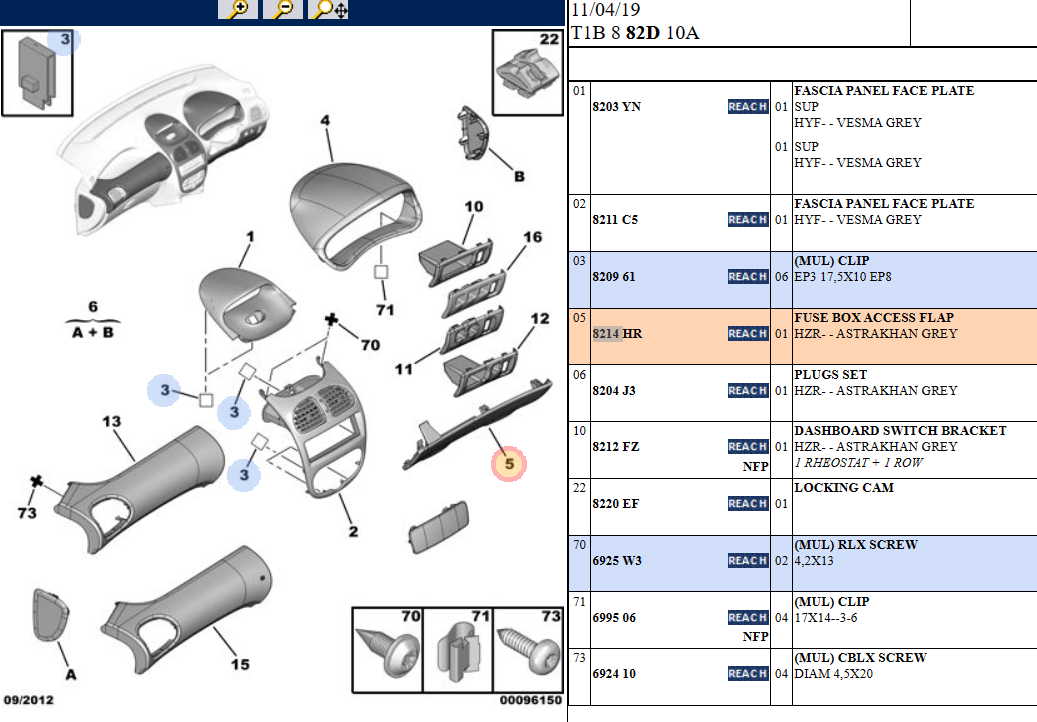Open the inset thumbnail of screw 70
Screen dimensions: 1037x722
(x=388, y=650)
